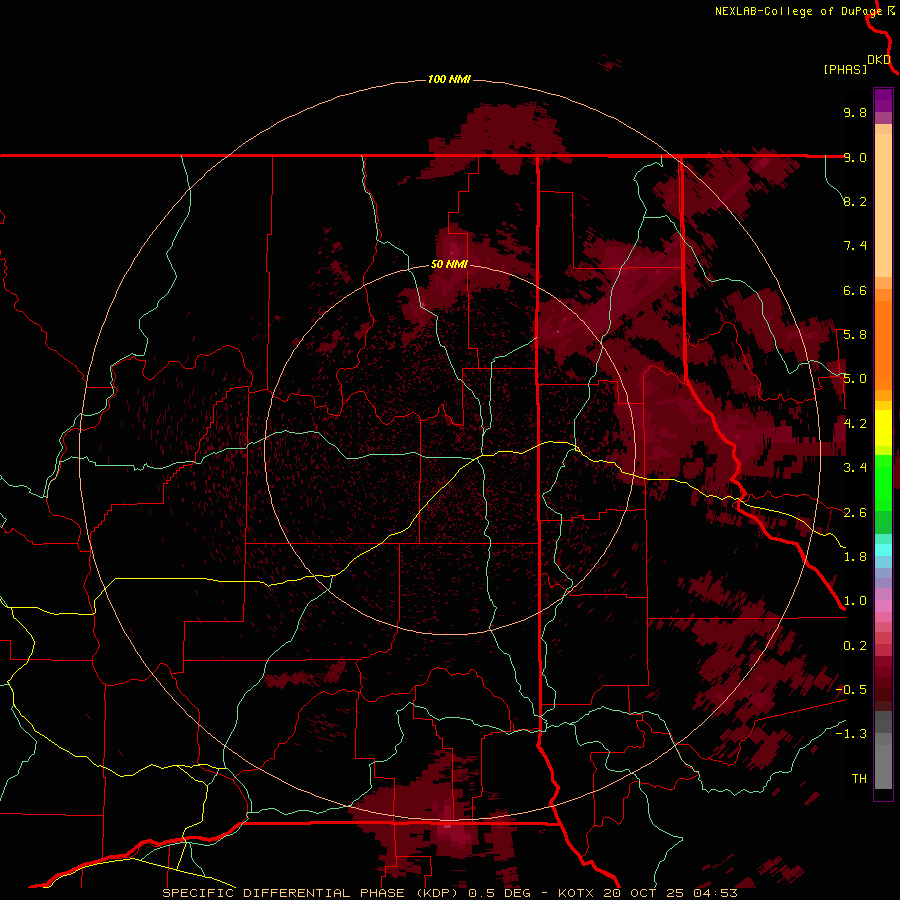The height and width of the screenshot is (900, 900).
Task: Click the 6.6 scale value
Action: (x=855, y=290)
